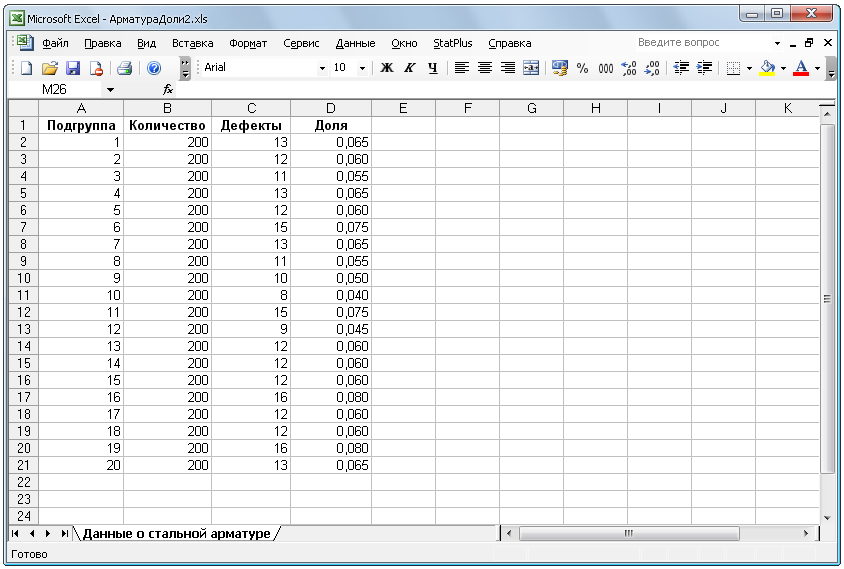The height and width of the screenshot is (569, 844).
Task: Open the Формат menu
Action: click(x=248, y=43)
